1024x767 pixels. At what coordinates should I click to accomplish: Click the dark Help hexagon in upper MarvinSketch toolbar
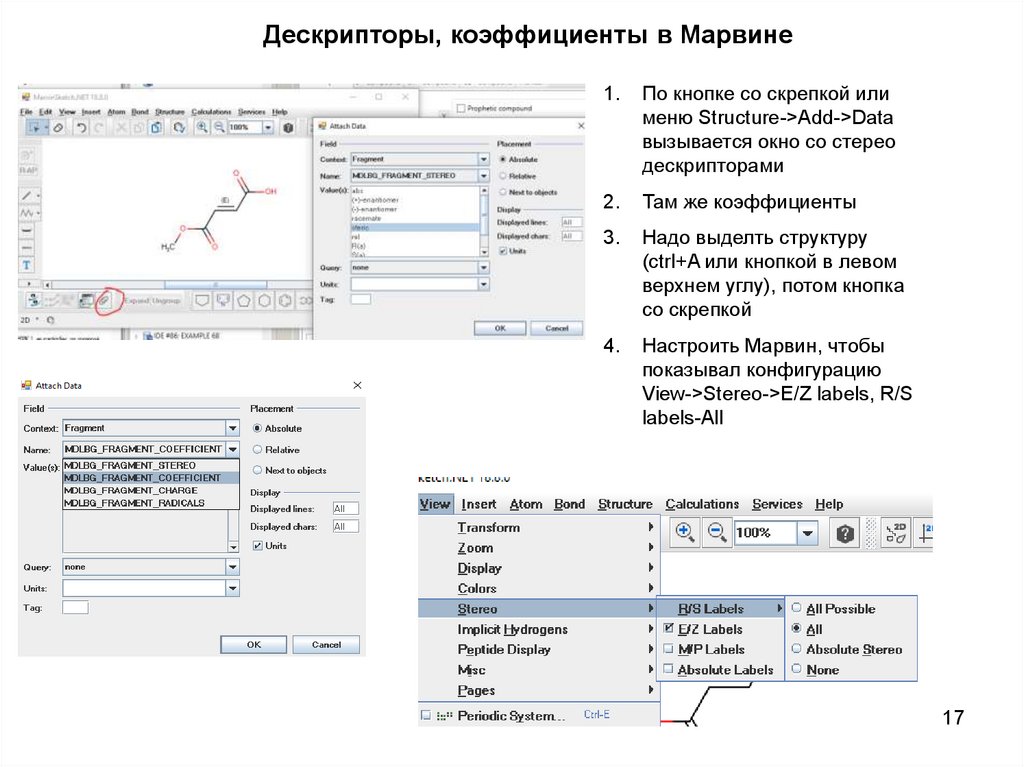coord(288,127)
